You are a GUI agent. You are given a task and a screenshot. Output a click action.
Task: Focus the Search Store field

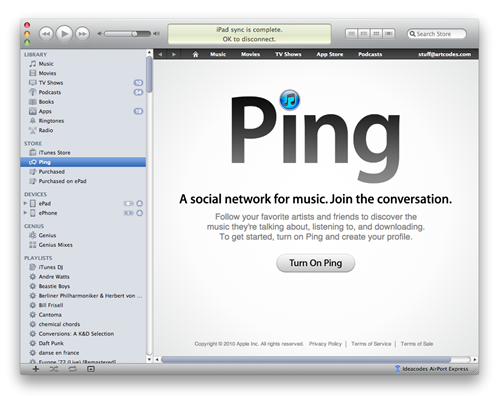pos(436,34)
